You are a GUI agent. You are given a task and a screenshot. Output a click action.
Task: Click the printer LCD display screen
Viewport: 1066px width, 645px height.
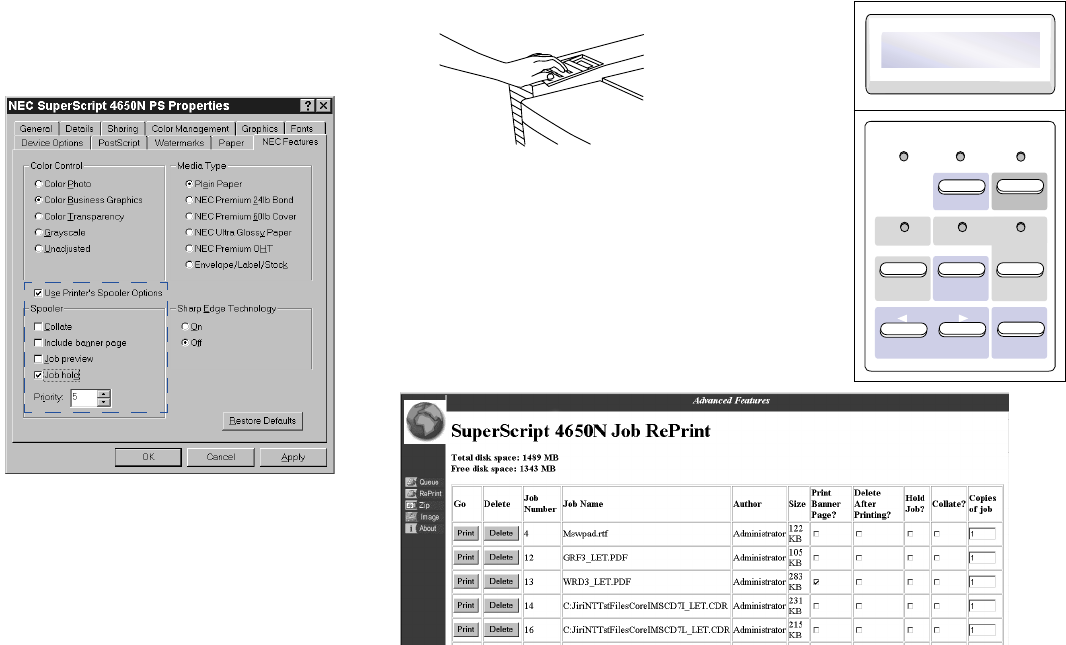pos(960,50)
